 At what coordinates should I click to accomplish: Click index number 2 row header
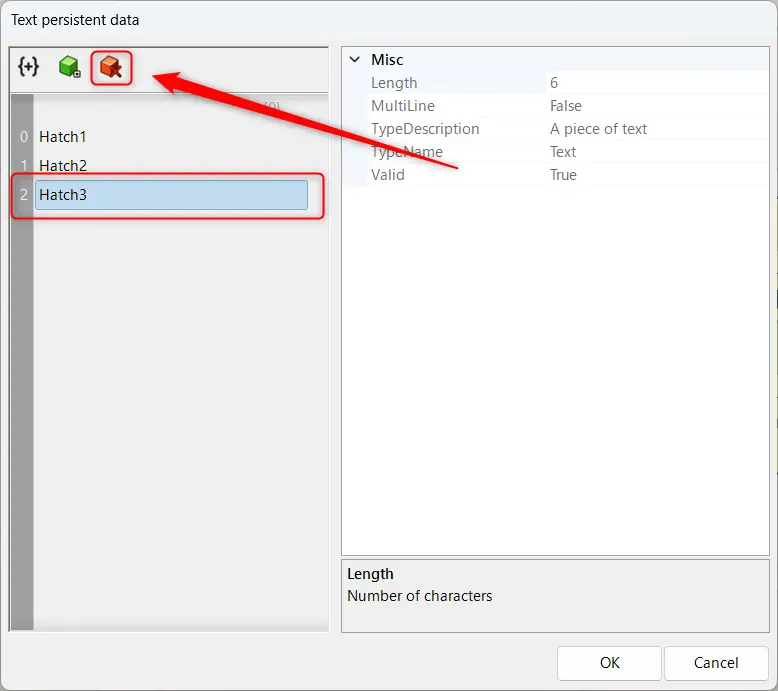pyautogui.click(x=23, y=195)
